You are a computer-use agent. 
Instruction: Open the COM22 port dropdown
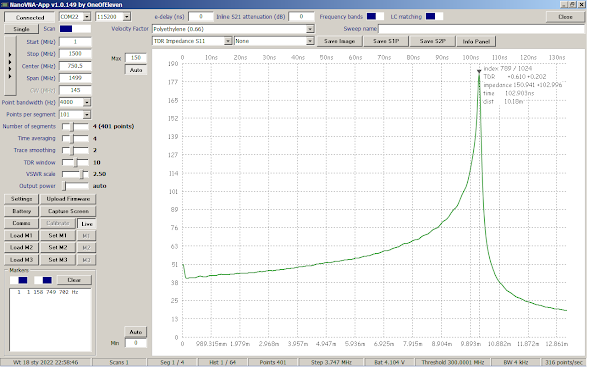[x=87, y=17]
